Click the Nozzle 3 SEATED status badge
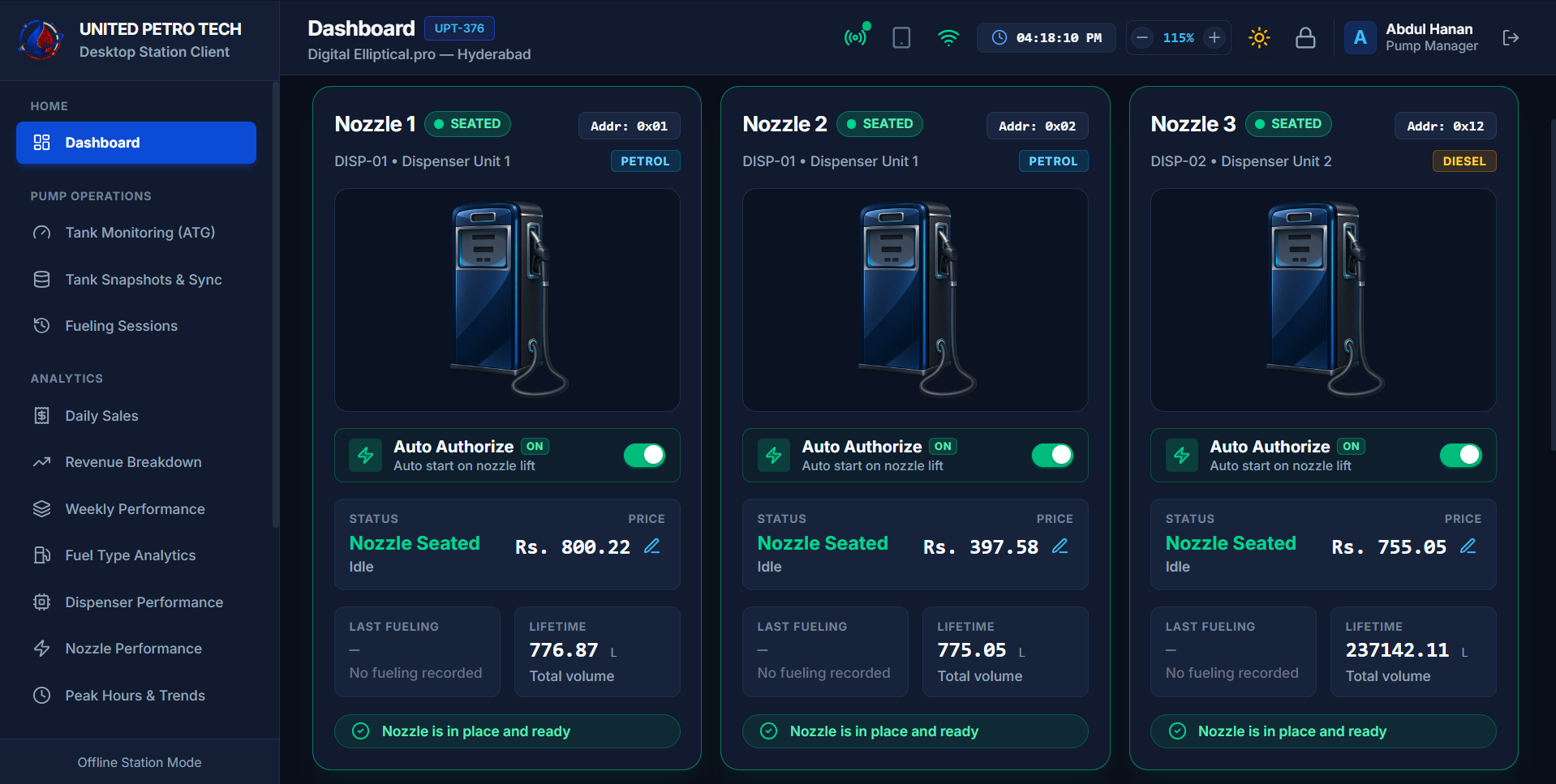This screenshot has height=784, width=1556. pyautogui.click(x=1288, y=124)
